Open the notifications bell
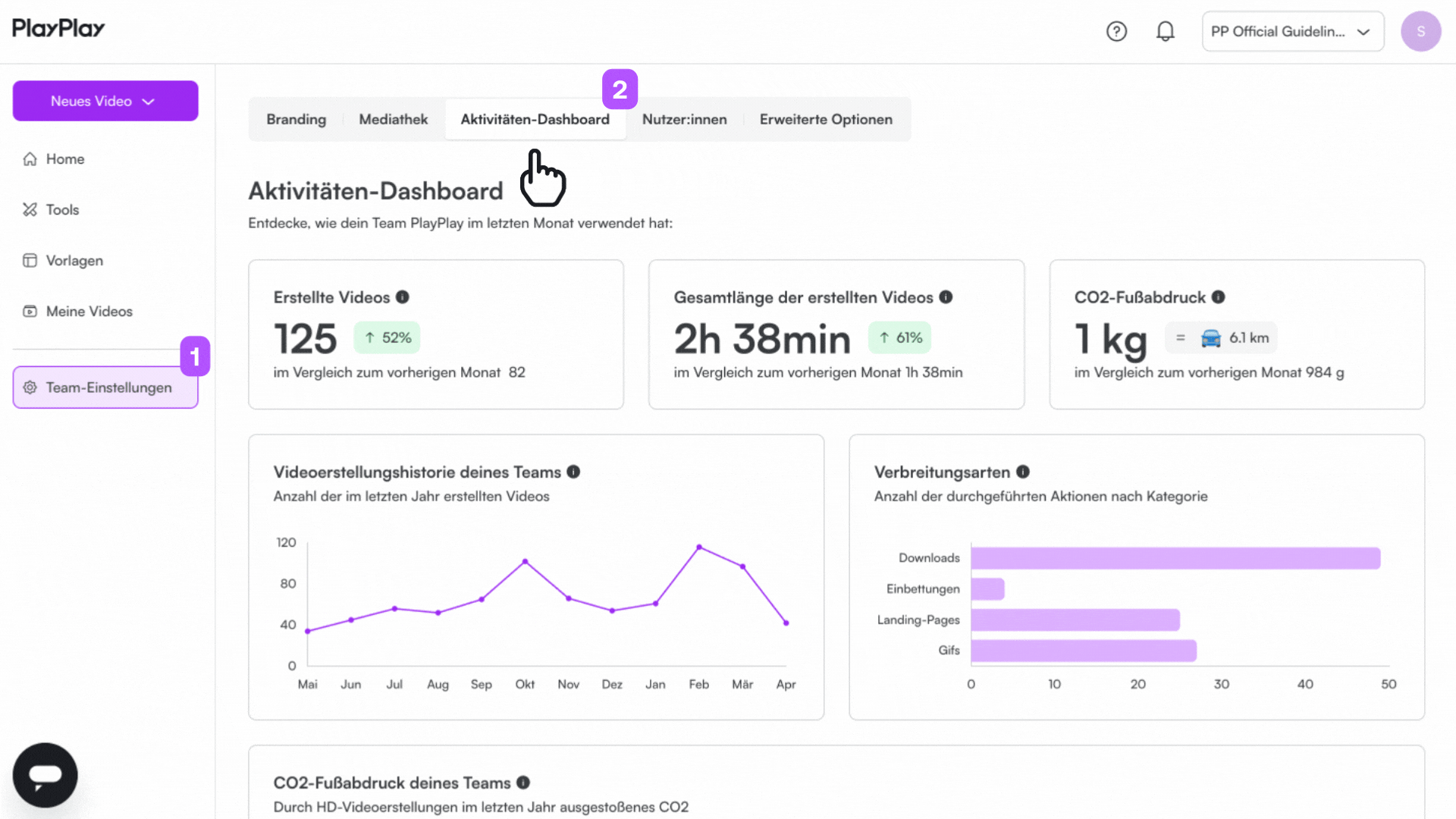The width and height of the screenshot is (1456, 819). point(1166,31)
